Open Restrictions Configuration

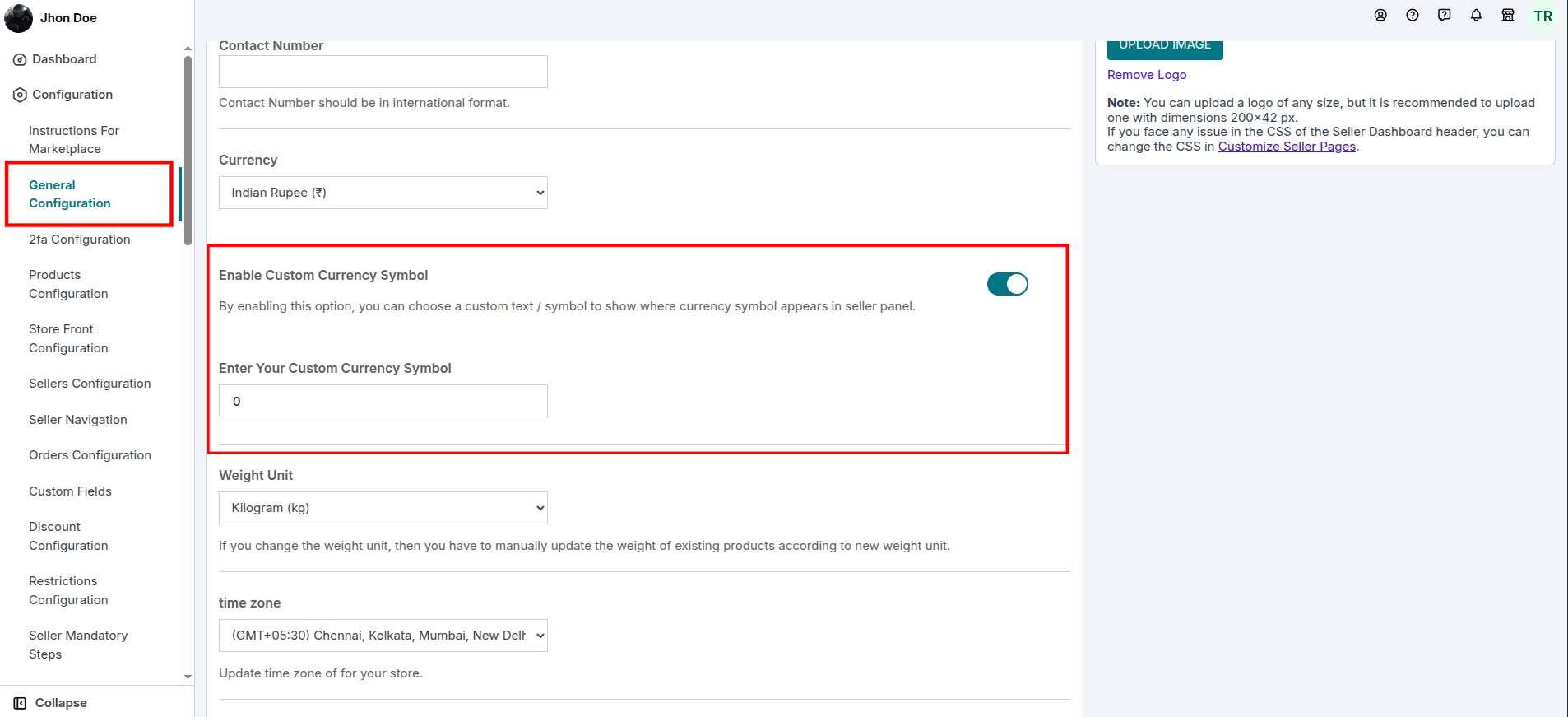tap(68, 590)
